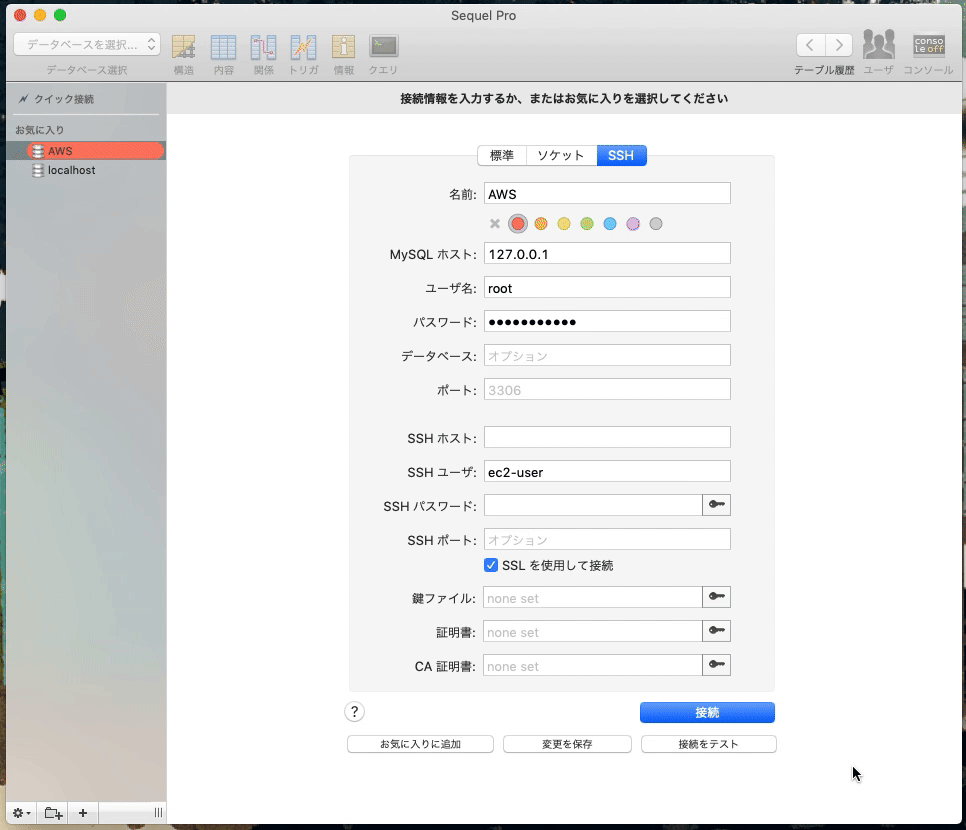Focus the データベース field

(x=607, y=355)
